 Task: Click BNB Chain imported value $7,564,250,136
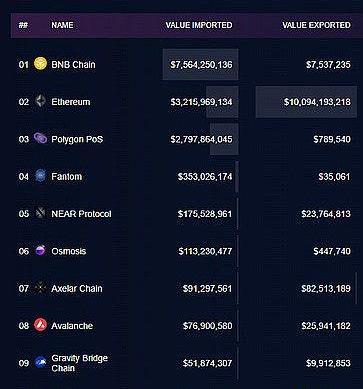coord(201,65)
